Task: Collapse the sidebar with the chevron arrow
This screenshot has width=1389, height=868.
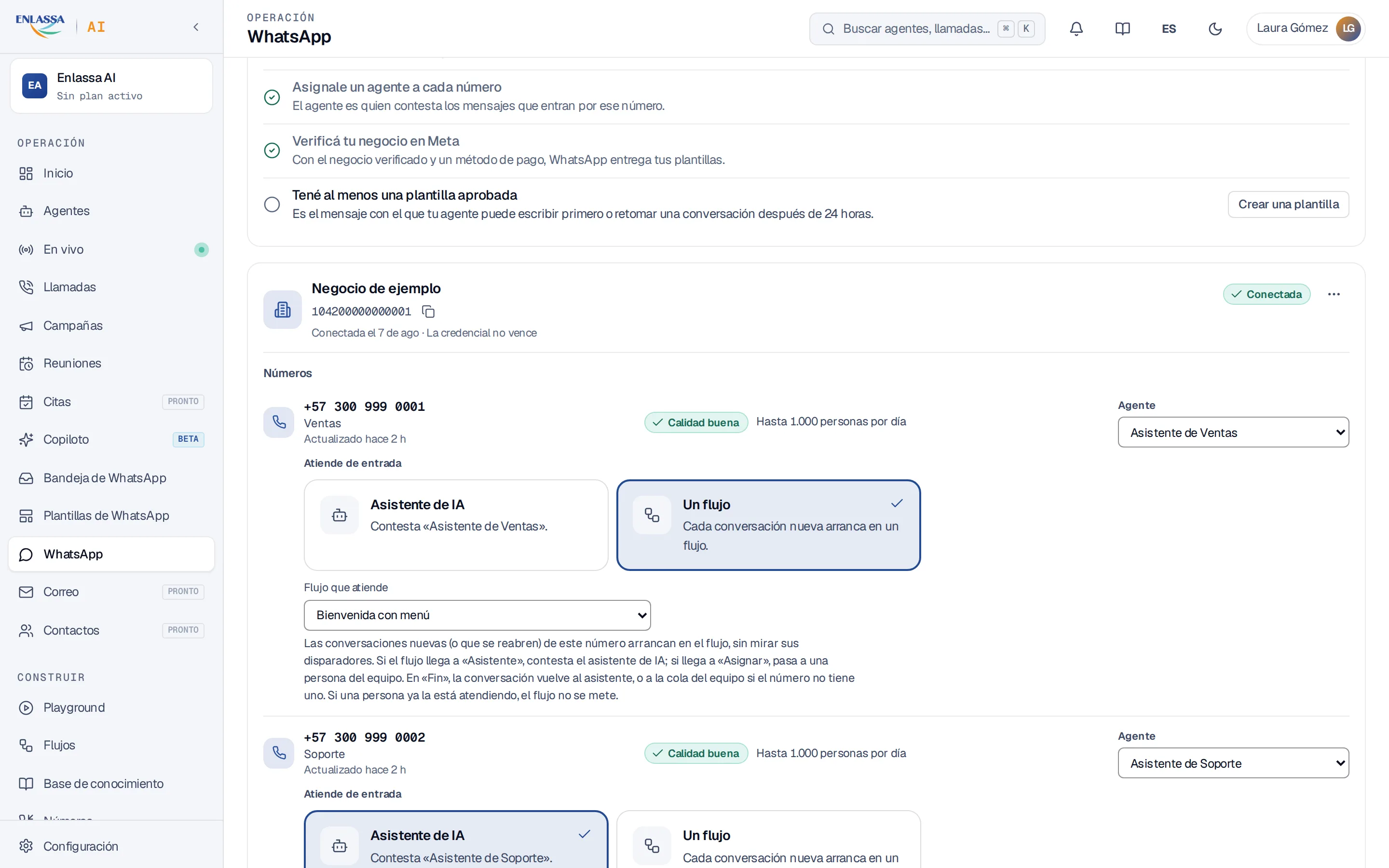Action: pyautogui.click(x=196, y=27)
